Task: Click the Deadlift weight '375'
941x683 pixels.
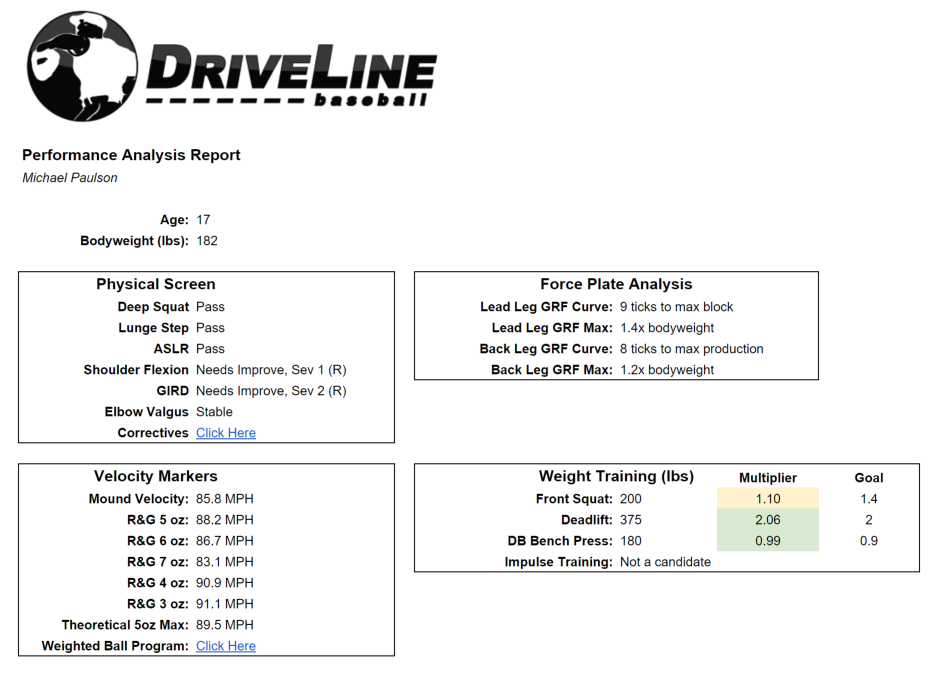Action: click(631, 520)
